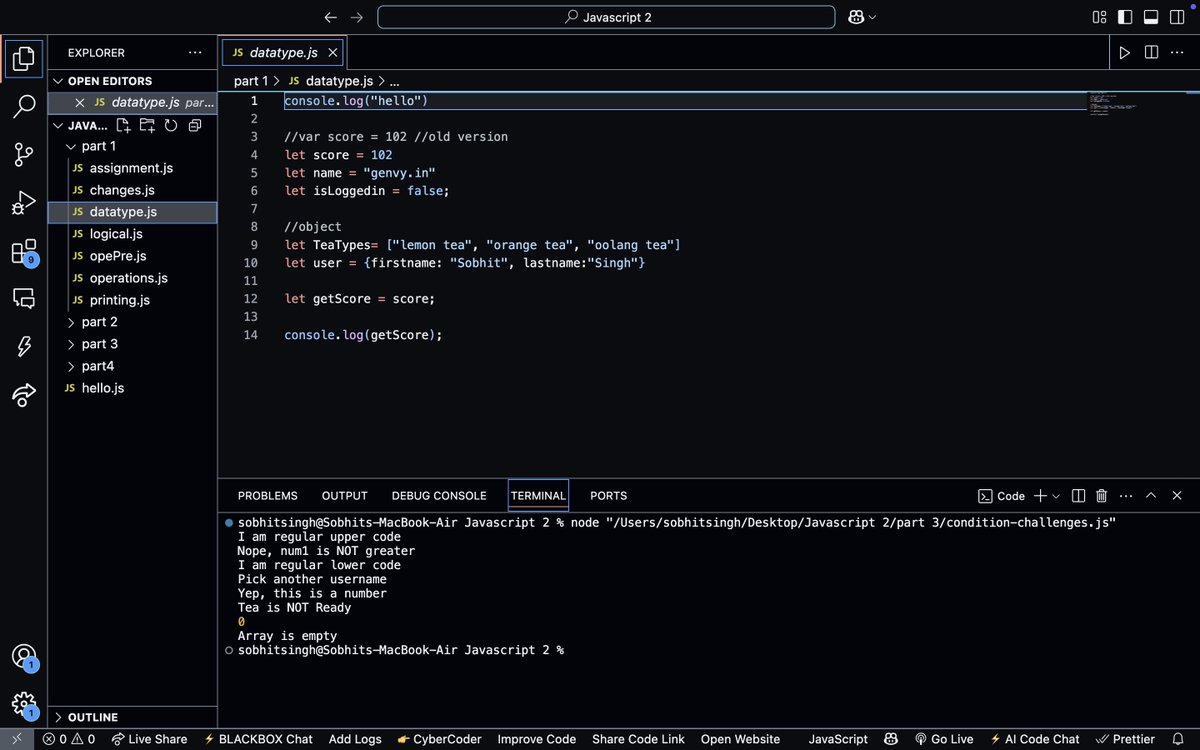Viewport: 1200px width, 750px height.
Task: Maximize the terminal panel with up chevron
Action: coord(1151,495)
